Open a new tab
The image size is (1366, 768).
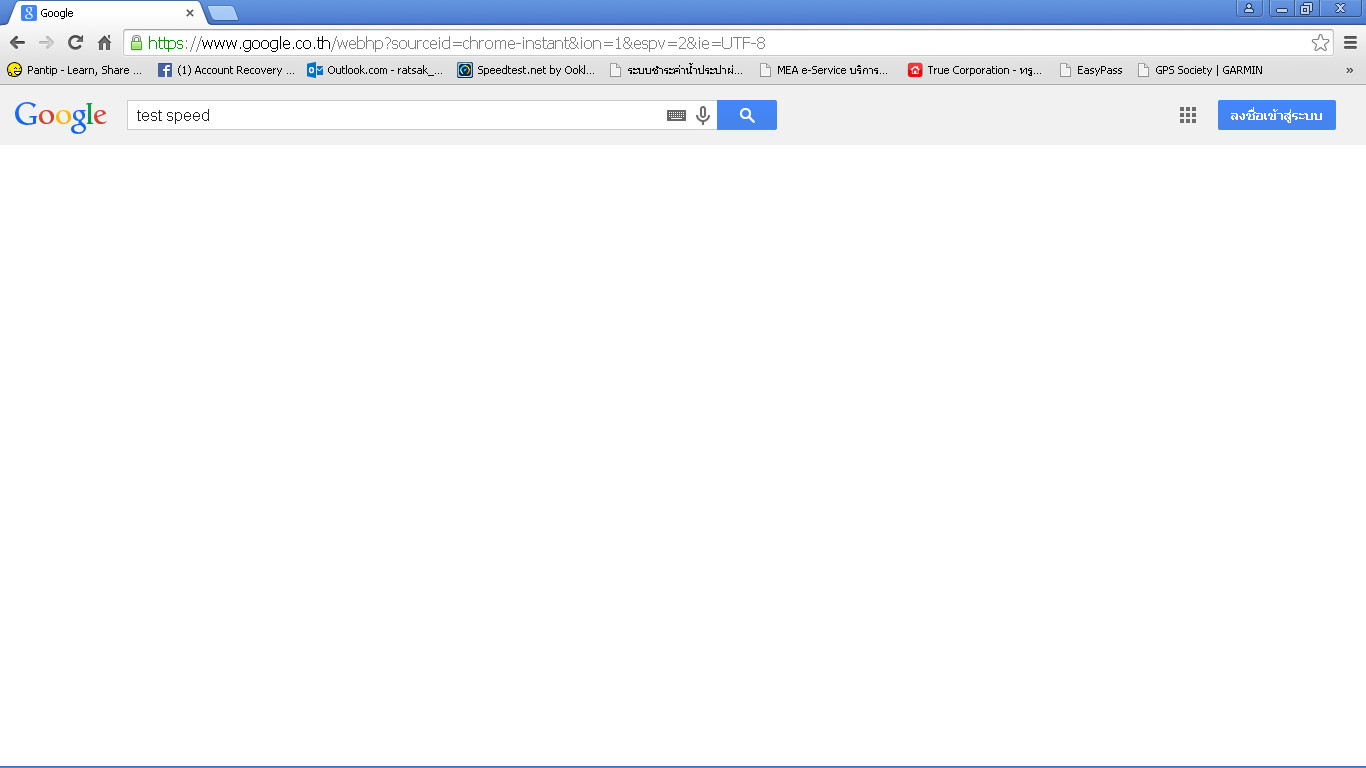(x=223, y=13)
